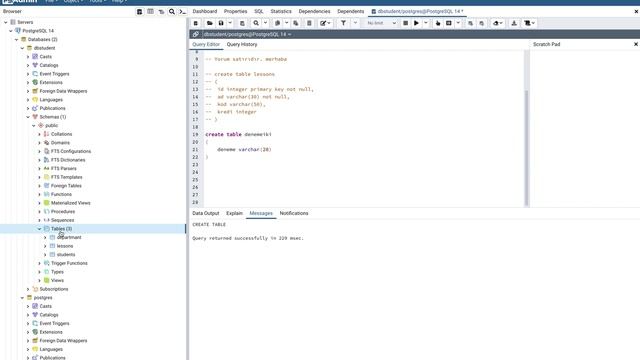The image size is (640, 360).
Task: Collapse the Tables (3) tree node
Action: tap(40, 229)
